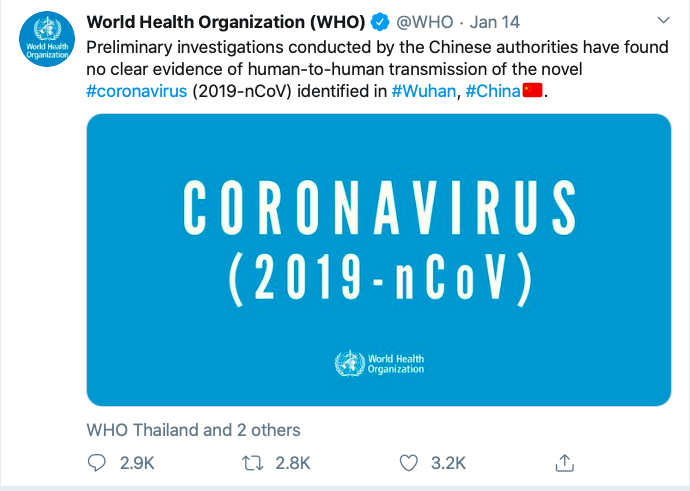Open the #China hashtag

493,91
